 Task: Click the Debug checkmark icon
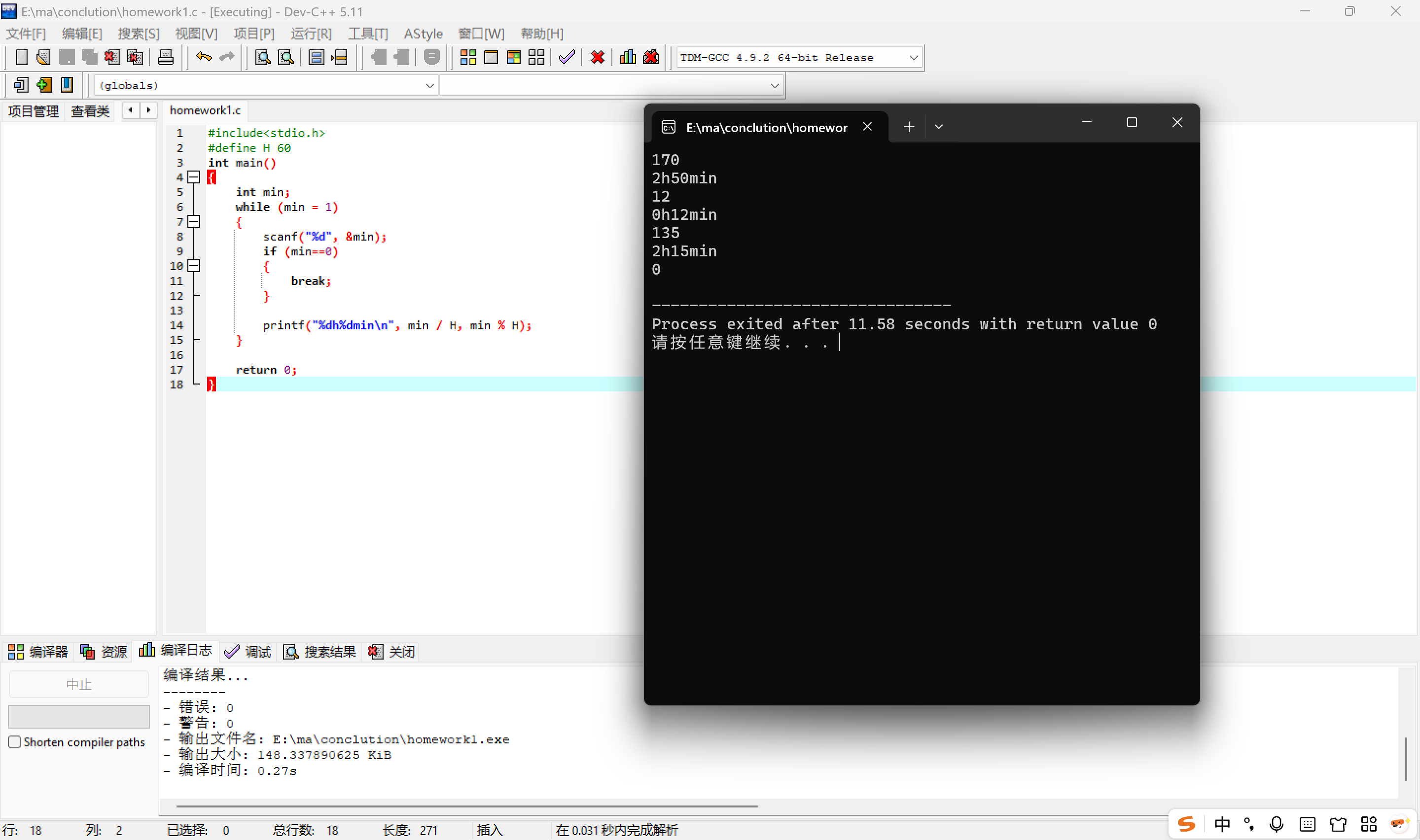click(x=567, y=57)
